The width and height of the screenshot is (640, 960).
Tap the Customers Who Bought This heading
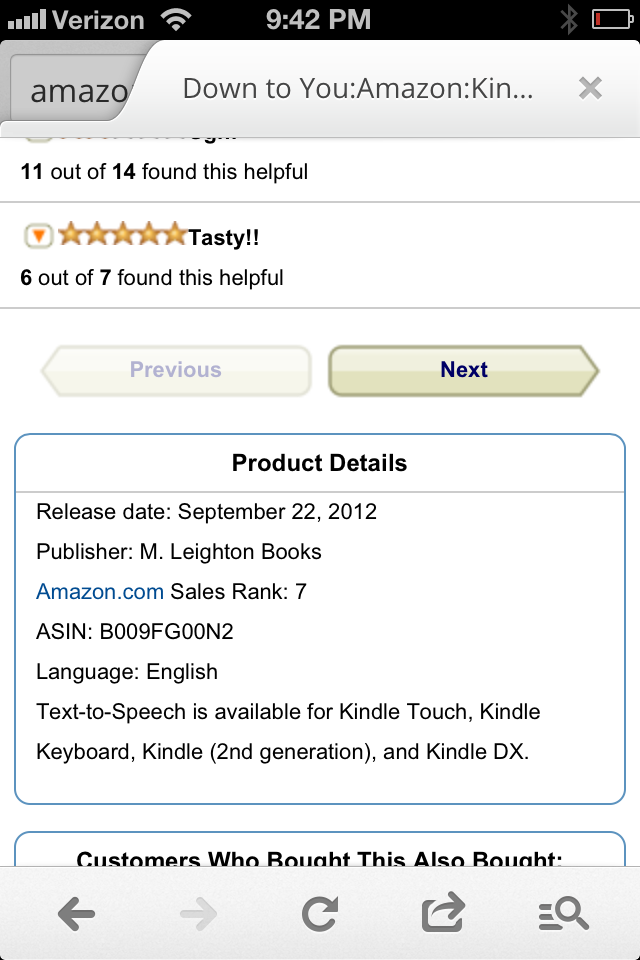point(319,859)
